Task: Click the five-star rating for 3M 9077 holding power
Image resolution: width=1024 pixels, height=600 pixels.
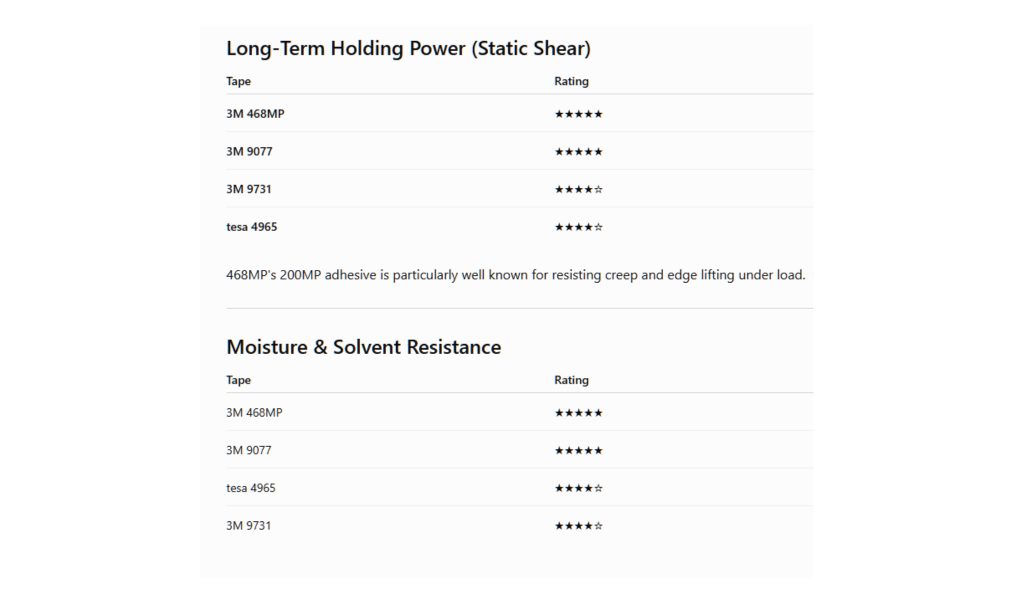Action: coord(579,152)
